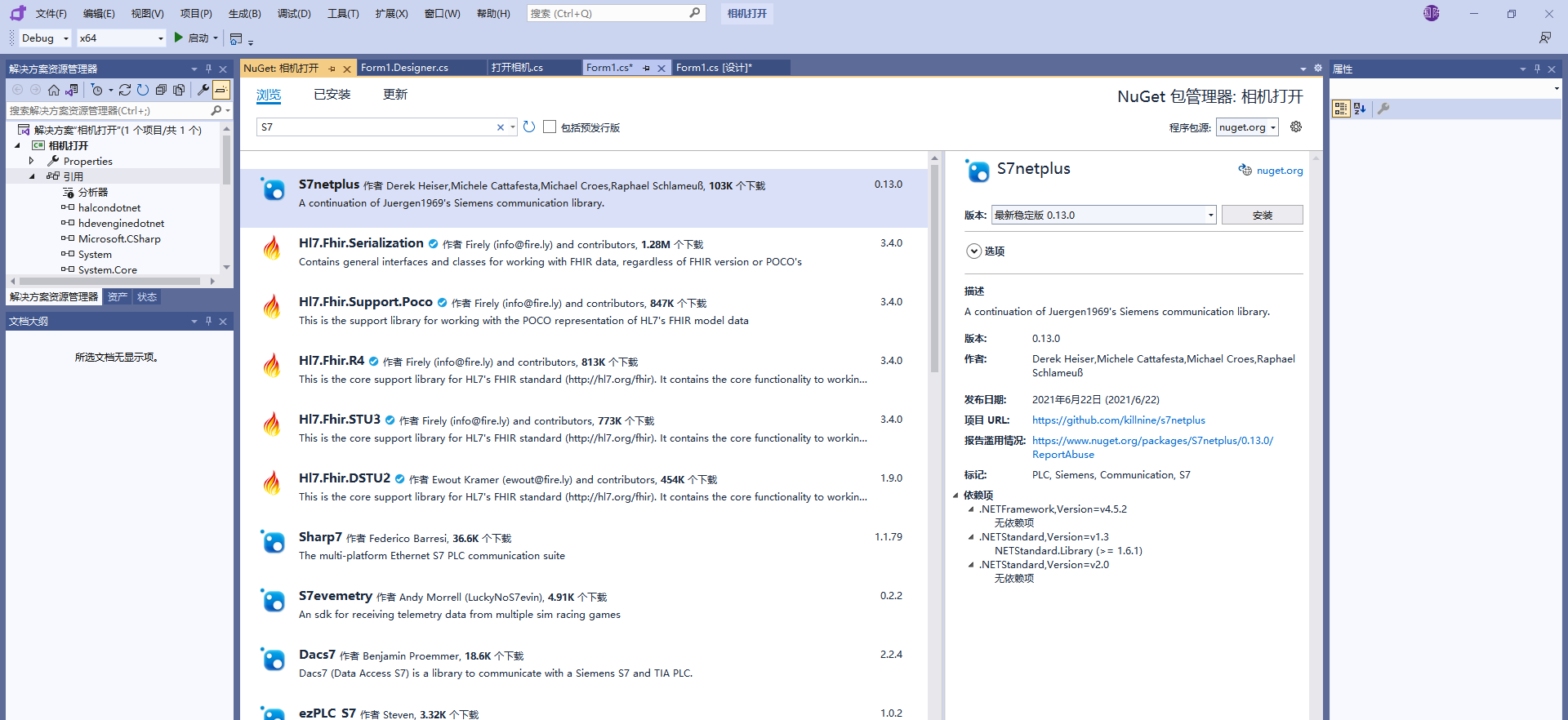Switch to the Assets tab below Solution Explorer
Screen dimensions: 1568x720
click(x=118, y=297)
